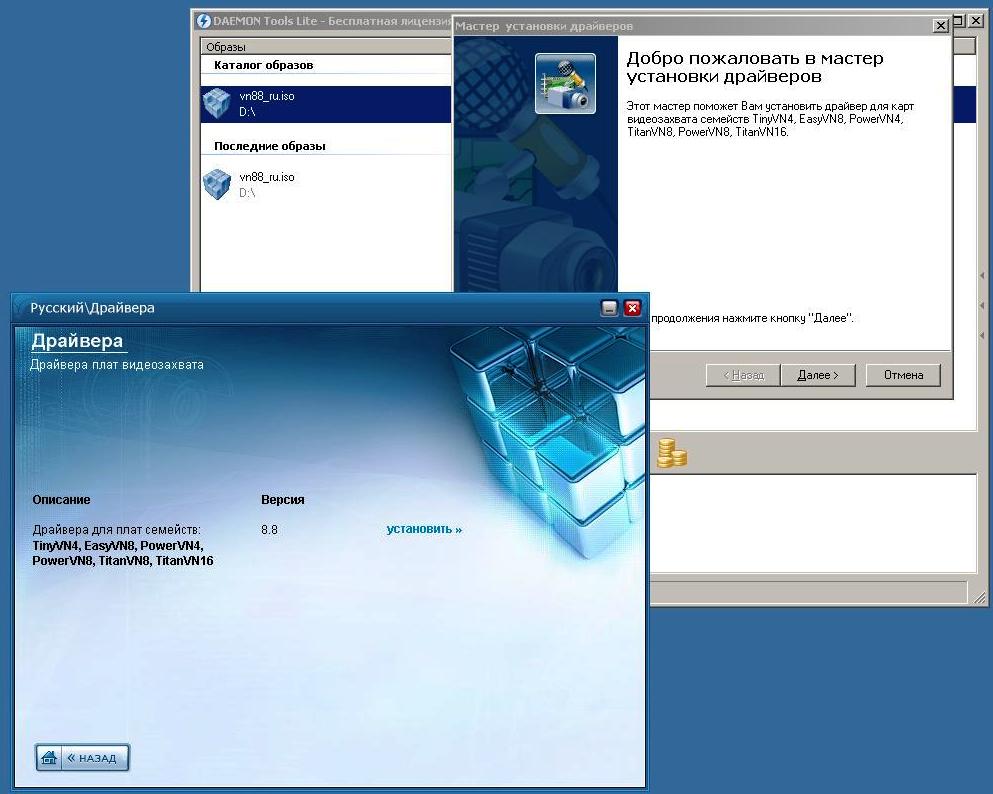Click the camera and microphone wizard icon
The width and height of the screenshot is (993, 794).
[565, 83]
